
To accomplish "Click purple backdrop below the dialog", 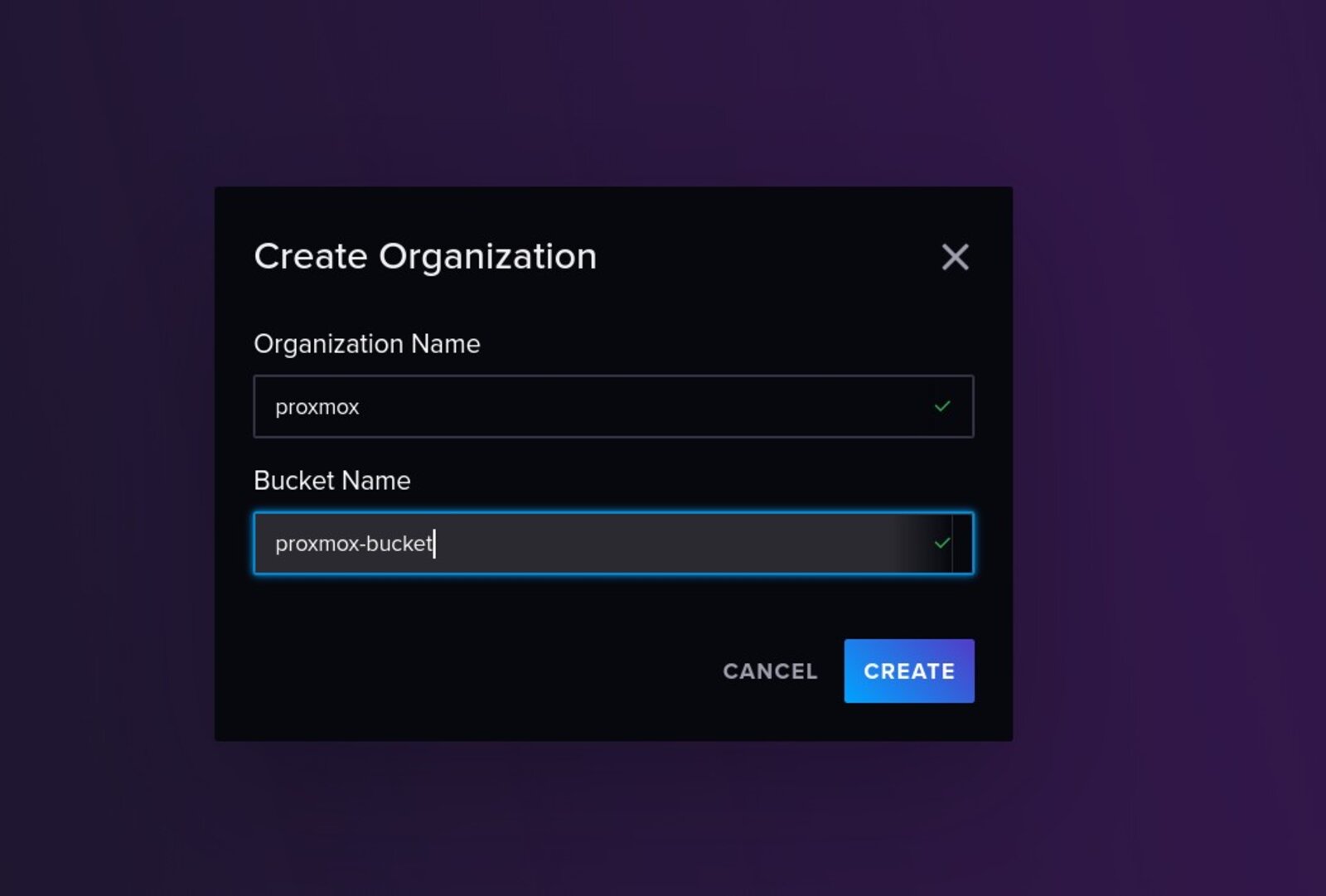I will pos(613,821).
